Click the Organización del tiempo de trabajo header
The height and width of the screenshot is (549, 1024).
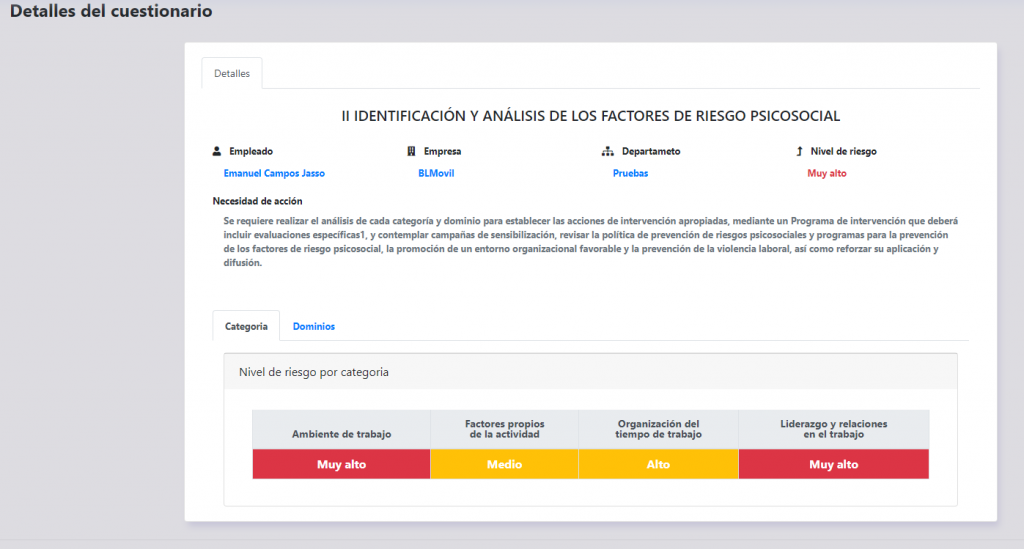[x=658, y=429]
